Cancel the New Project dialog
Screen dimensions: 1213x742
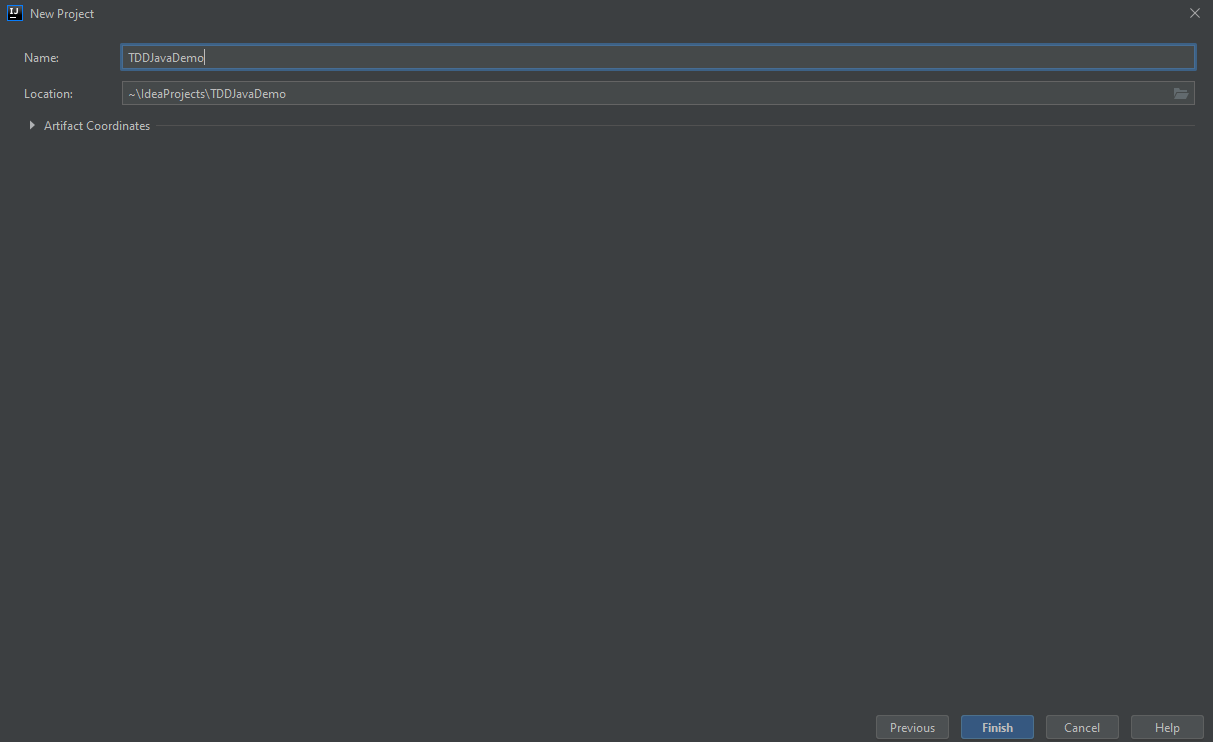click(1082, 728)
